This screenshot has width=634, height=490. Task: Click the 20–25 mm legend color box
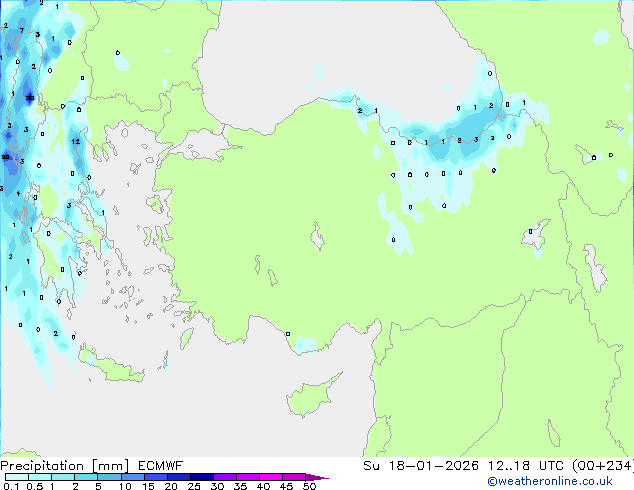click(179, 477)
